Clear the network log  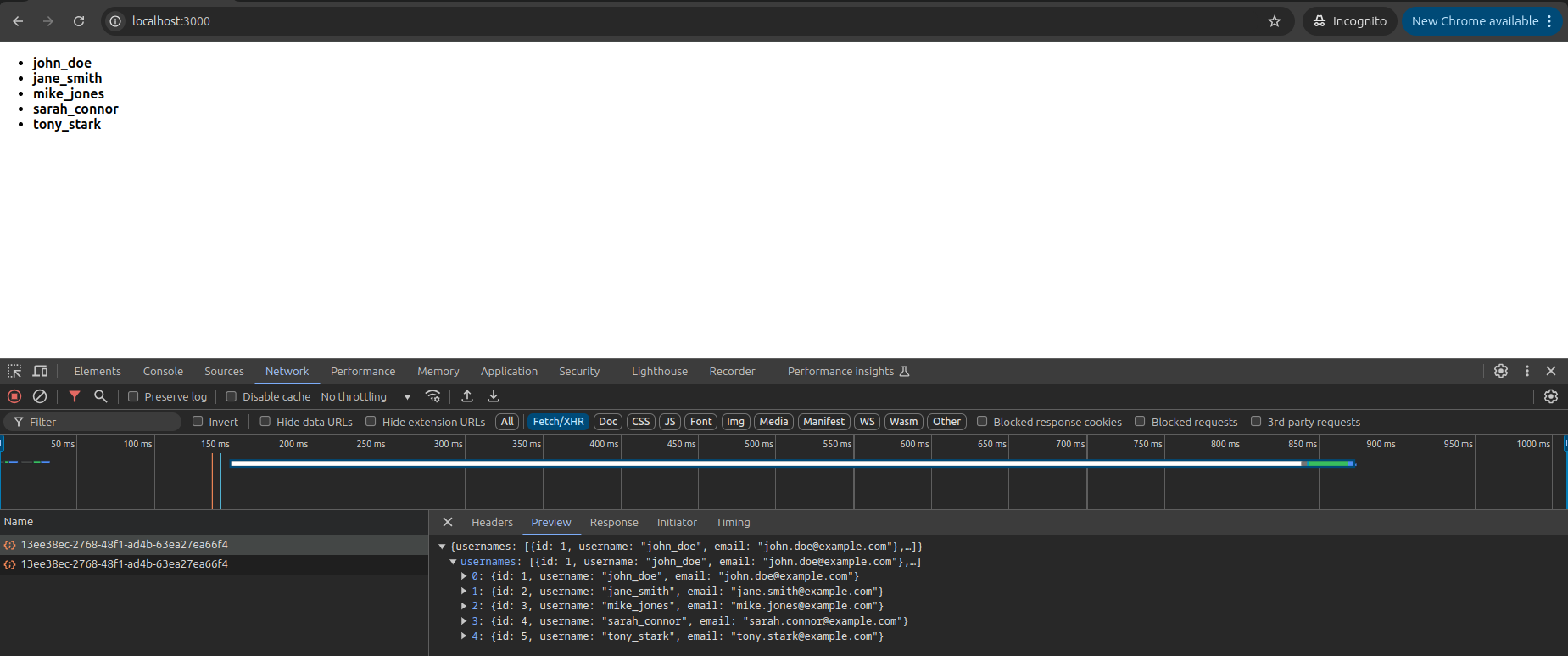coord(40,396)
